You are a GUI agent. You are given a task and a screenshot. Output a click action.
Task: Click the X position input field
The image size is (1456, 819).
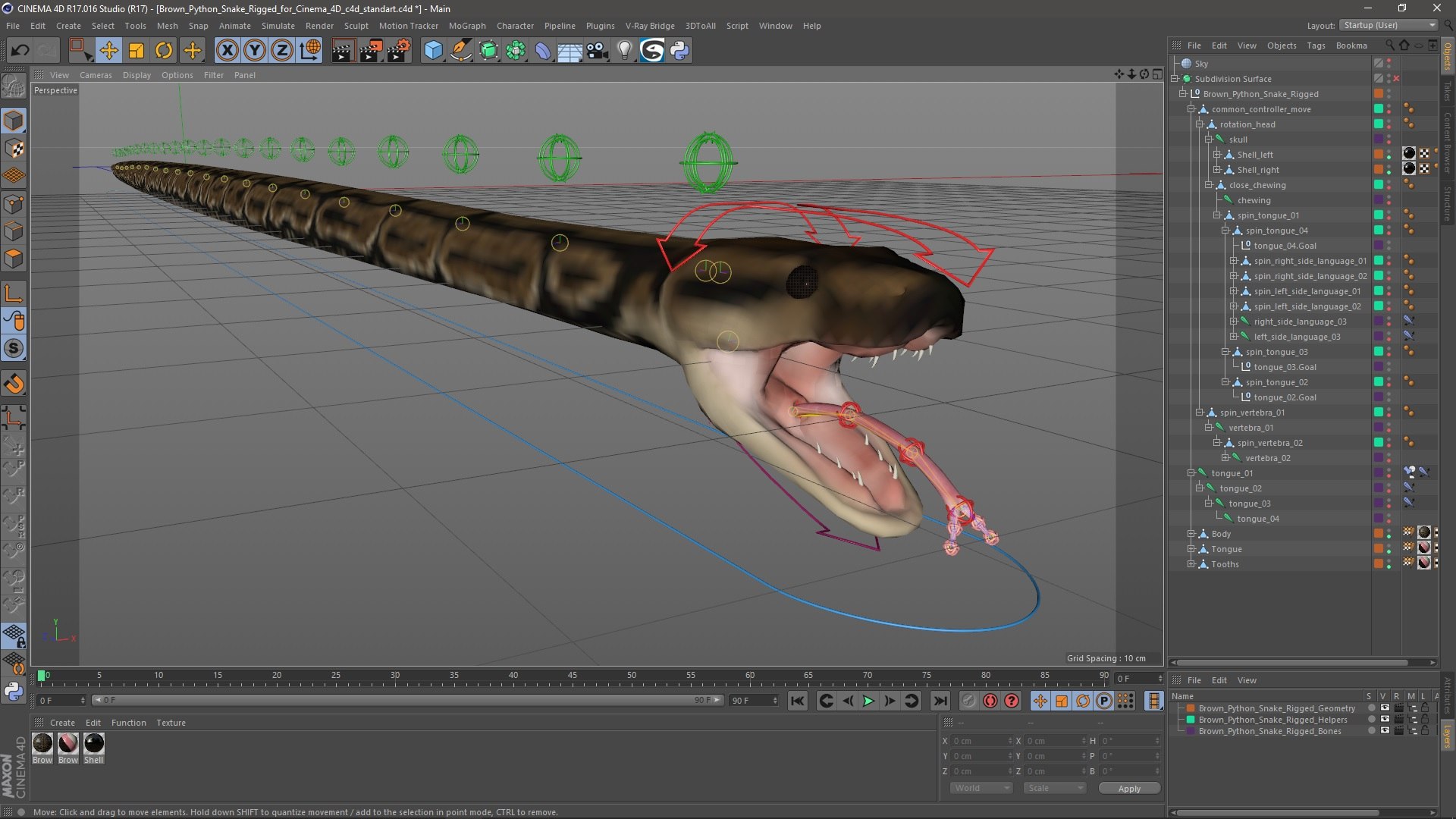coord(982,741)
